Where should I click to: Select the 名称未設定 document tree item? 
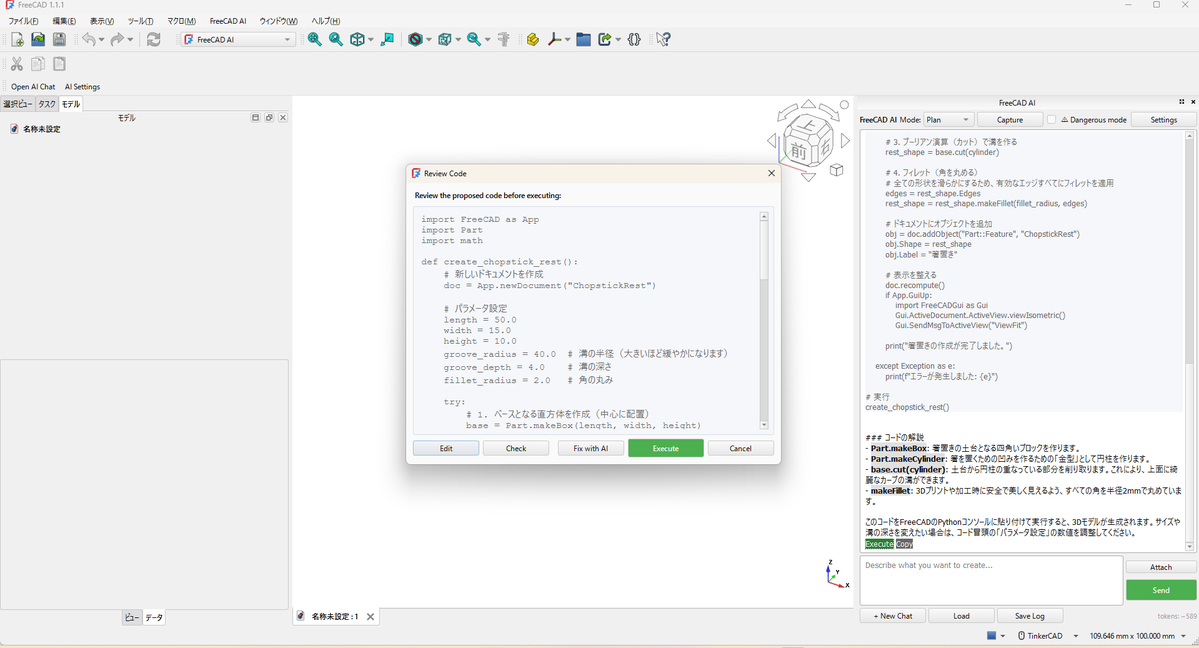click(x=41, y=129)
